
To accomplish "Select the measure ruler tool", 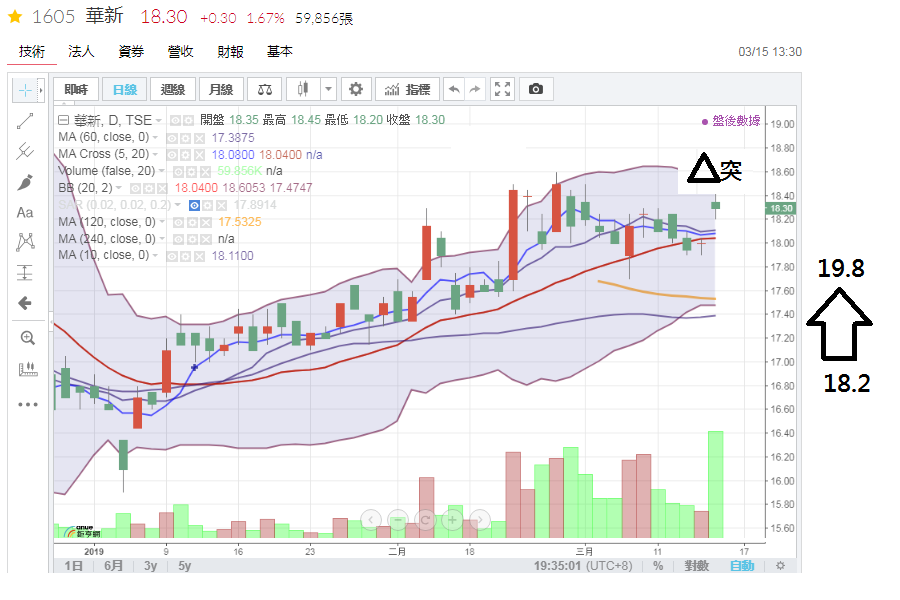I will (x=27, y=369).
